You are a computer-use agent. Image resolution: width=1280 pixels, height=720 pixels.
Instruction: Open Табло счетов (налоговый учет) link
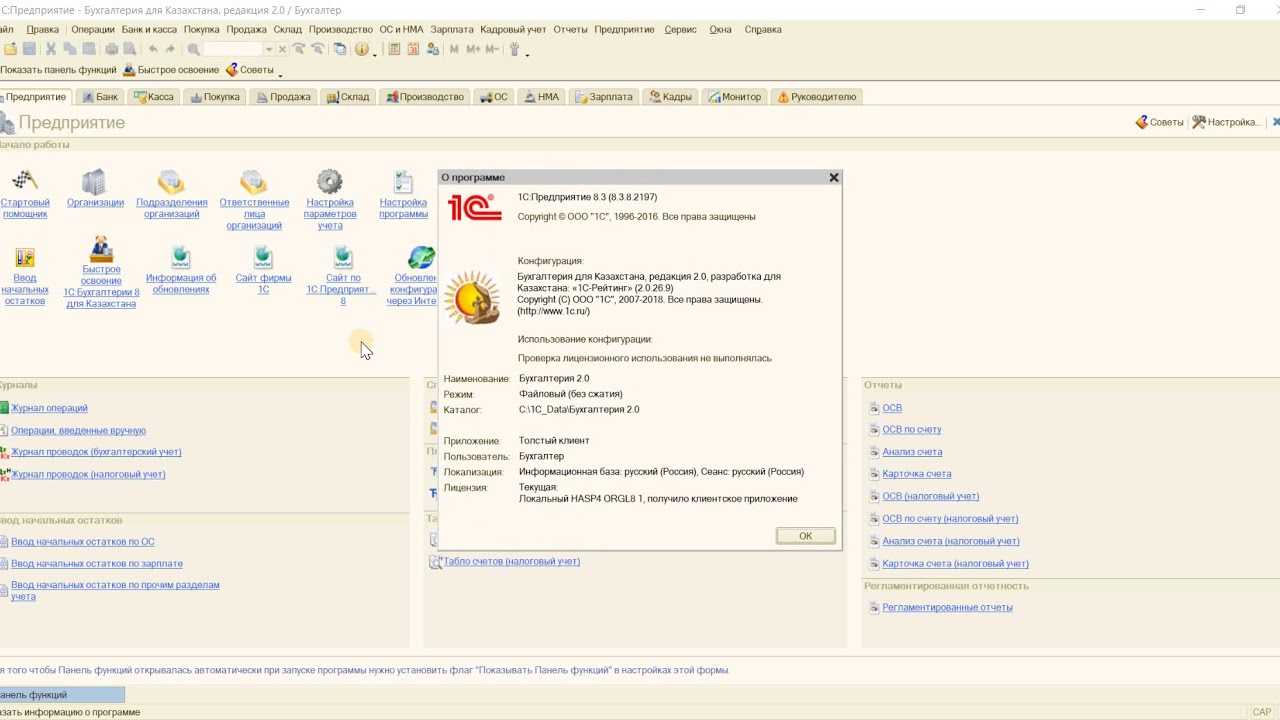click(x=511, y=561)
